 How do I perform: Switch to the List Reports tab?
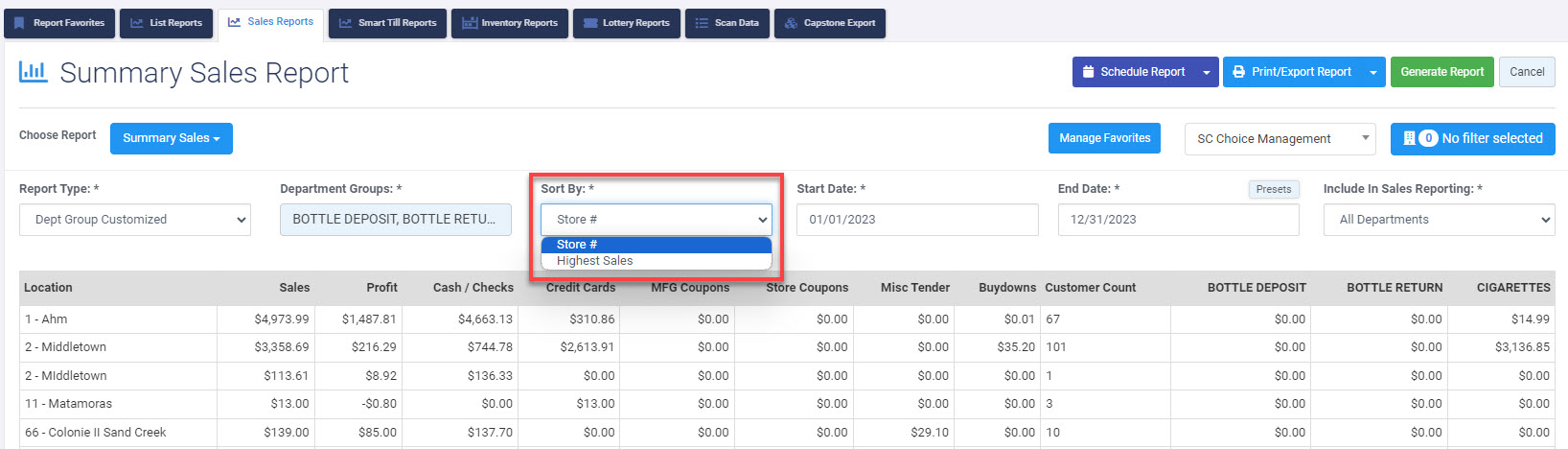coord(167,23)
